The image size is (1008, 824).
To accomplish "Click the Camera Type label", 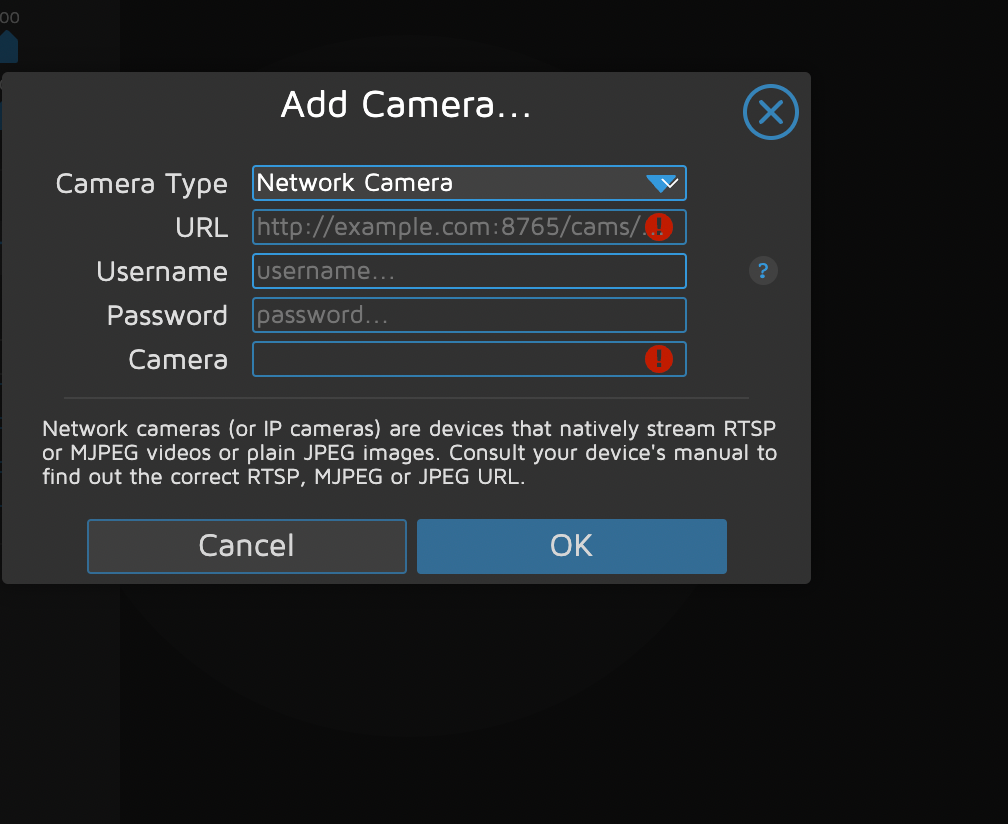I will 141,184.
